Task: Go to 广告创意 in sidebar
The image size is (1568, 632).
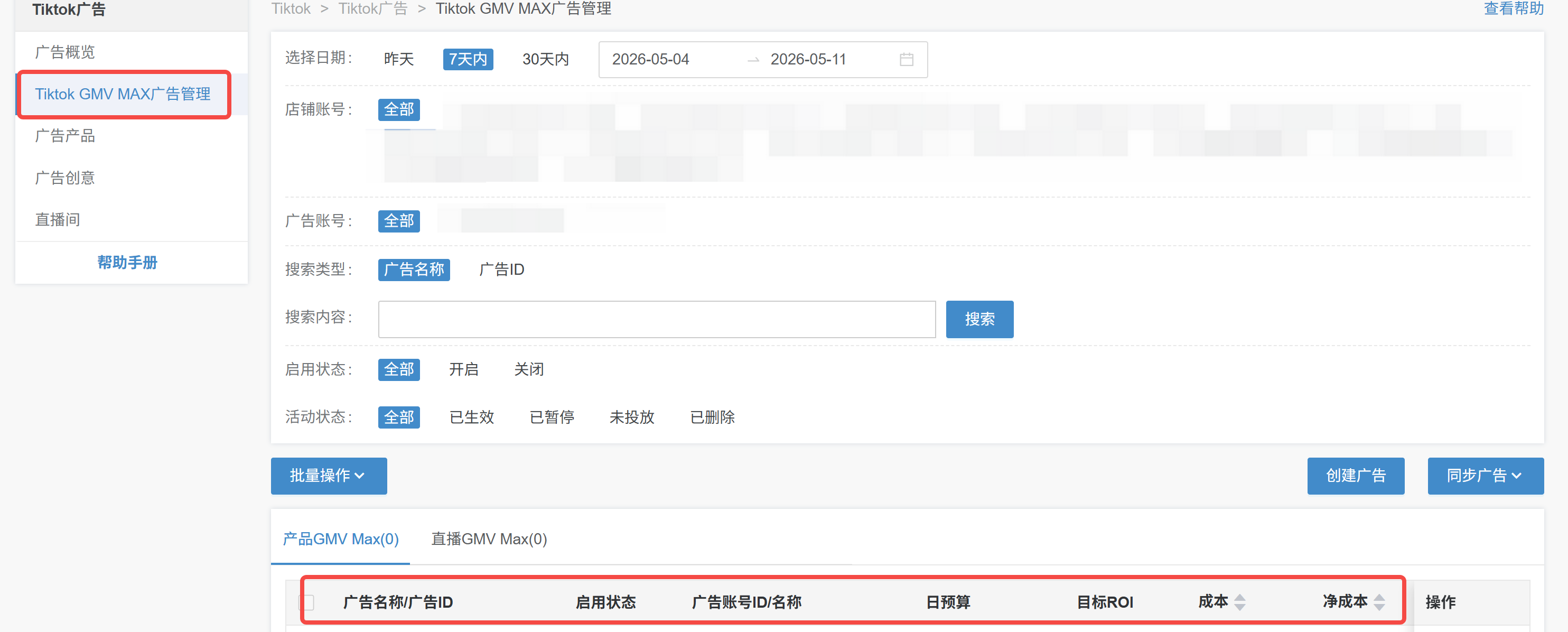Action: pyautogui.click(x=64, y=178)
